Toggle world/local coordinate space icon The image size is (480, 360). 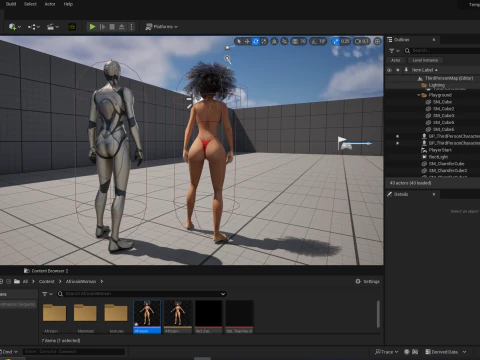[274, 41]
